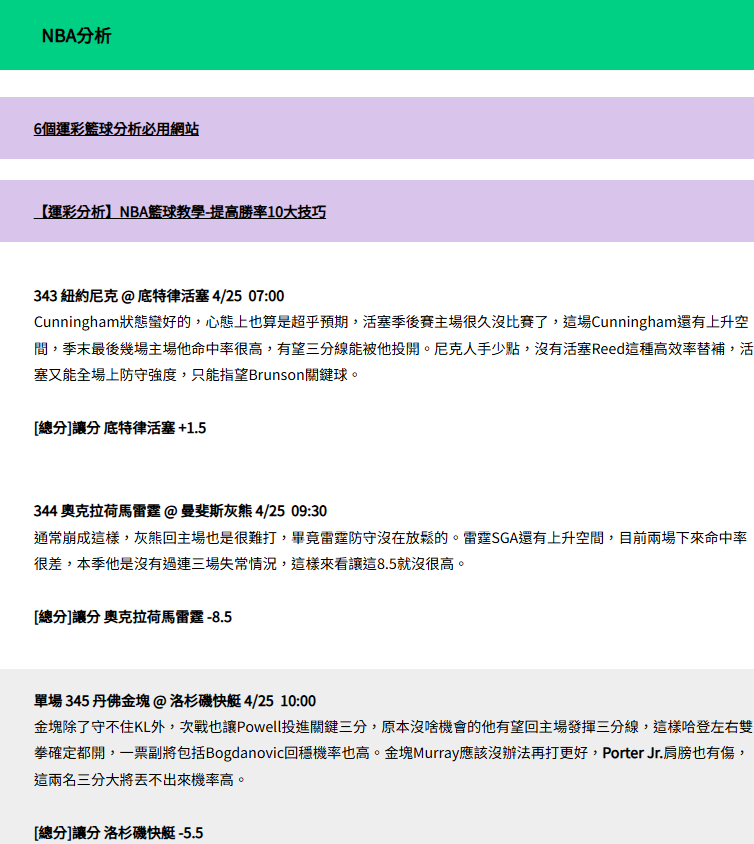Click the text 這8.5就沒很高 in Thunder analysis
This screenshot has height=844, width=754.
coord(412,564)
